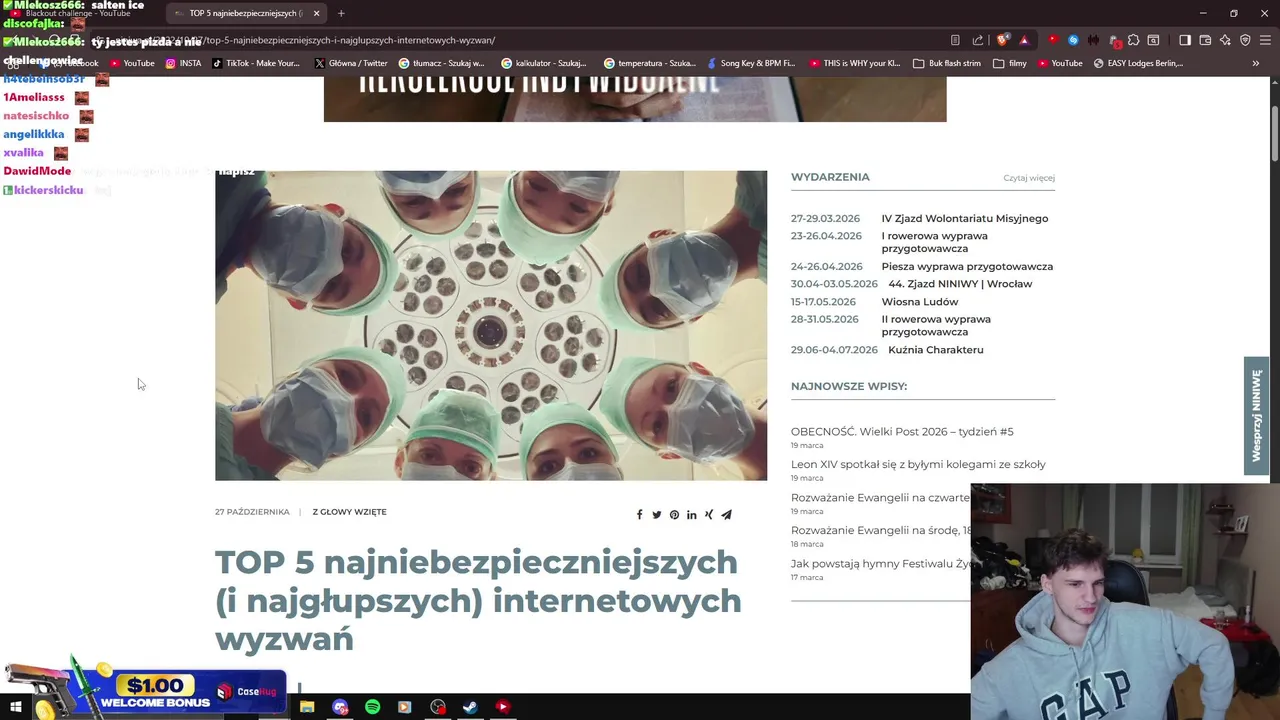Share article via Xing icon
Viewport: 1280px width, 720px height.
[x=709, y=515]
